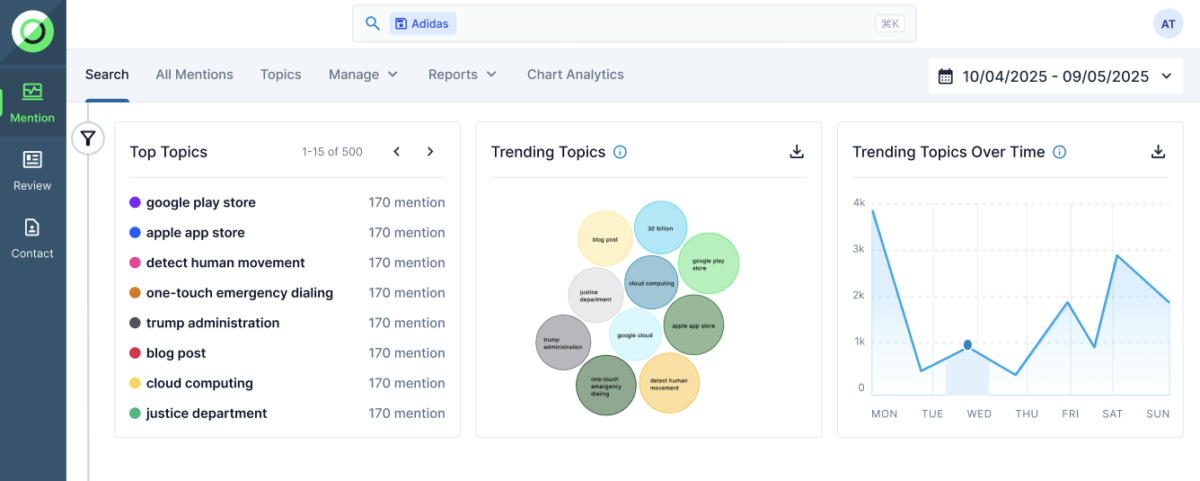This screenshot has height=481, width=1200.
Task: Download the Trending Topics Over Time chart
Action: pyautogui.click(x=1158, y=152)
